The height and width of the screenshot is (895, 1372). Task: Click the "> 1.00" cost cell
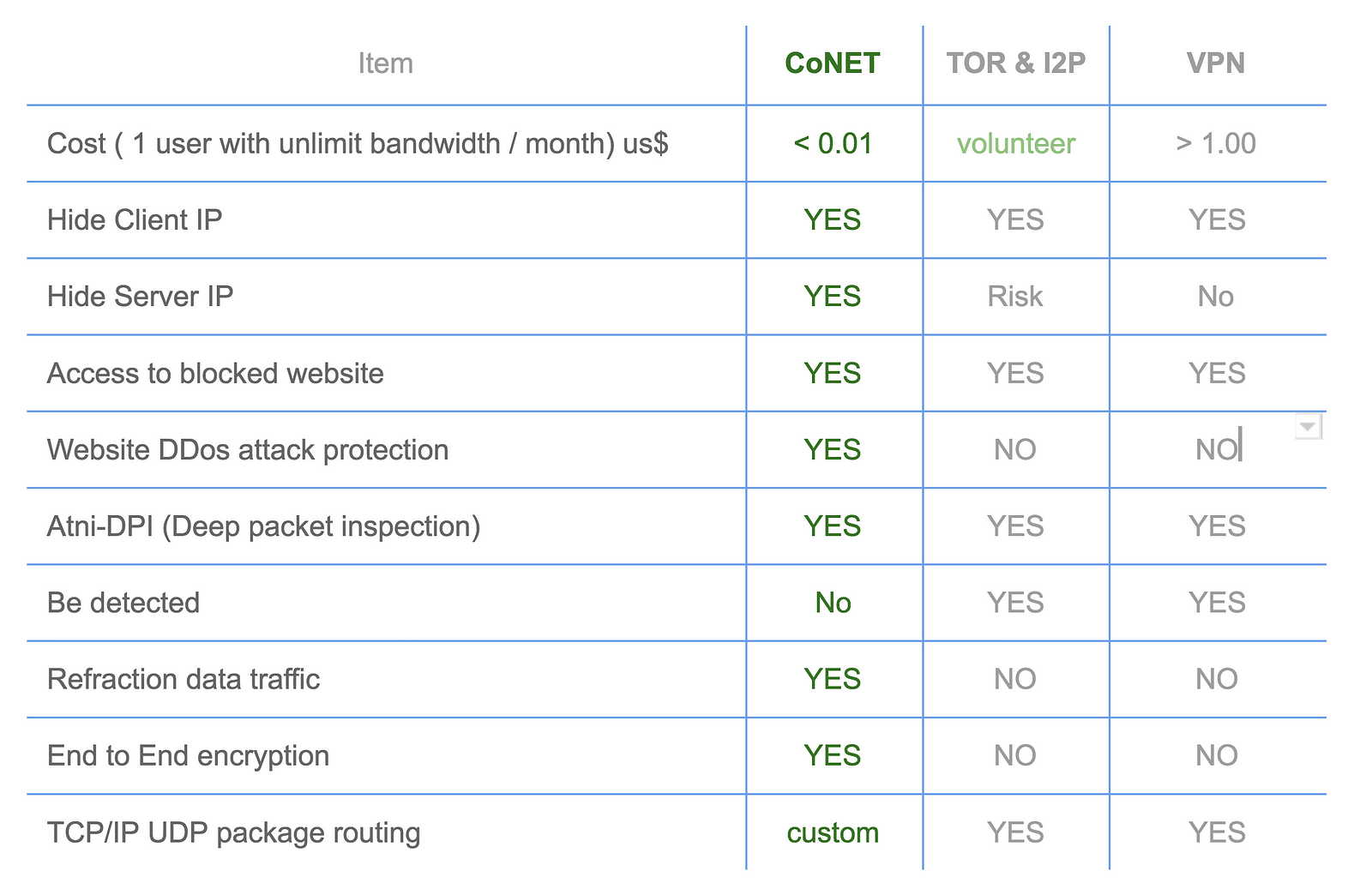[1216, 144]
